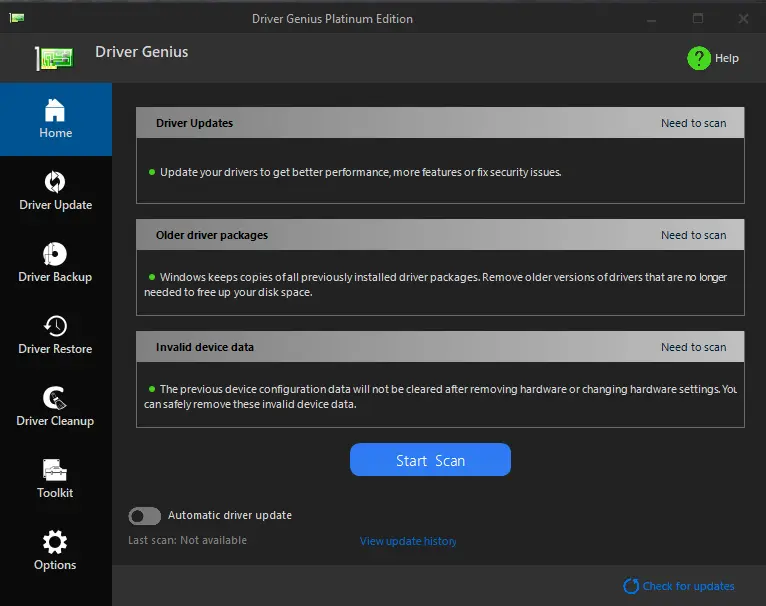Enable the Automatic driver update toggle

pyautogui.click(x=145, y=516)
